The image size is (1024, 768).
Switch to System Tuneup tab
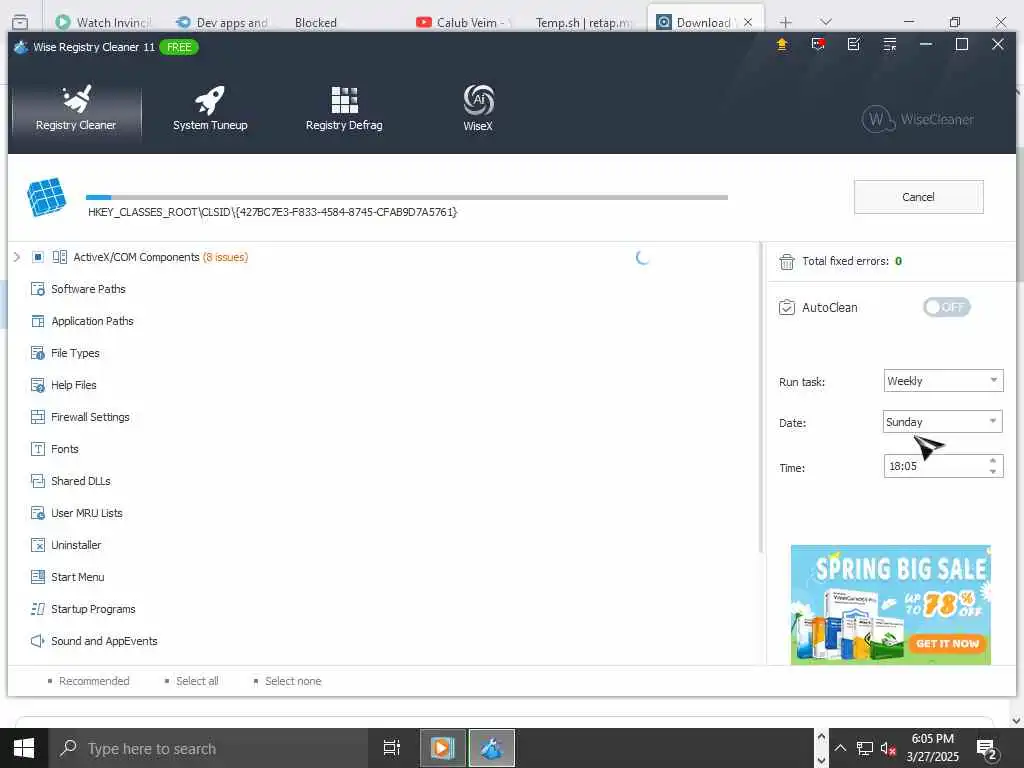pos(210,108)
